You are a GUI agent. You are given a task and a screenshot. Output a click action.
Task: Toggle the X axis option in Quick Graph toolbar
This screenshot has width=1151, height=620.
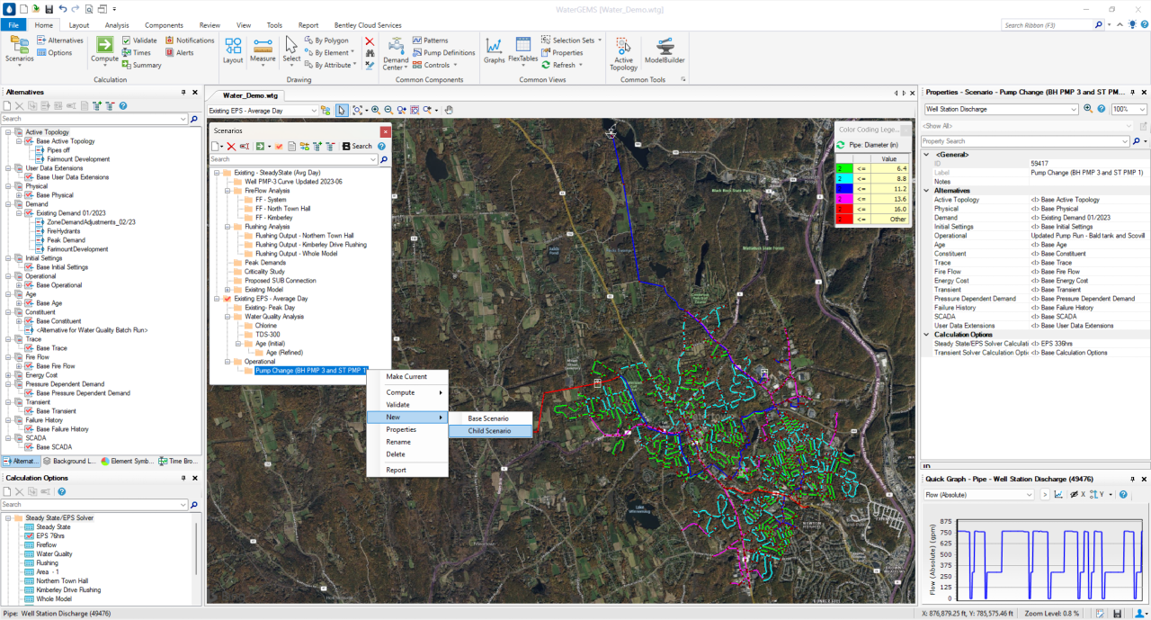(x=1082, y=495)
